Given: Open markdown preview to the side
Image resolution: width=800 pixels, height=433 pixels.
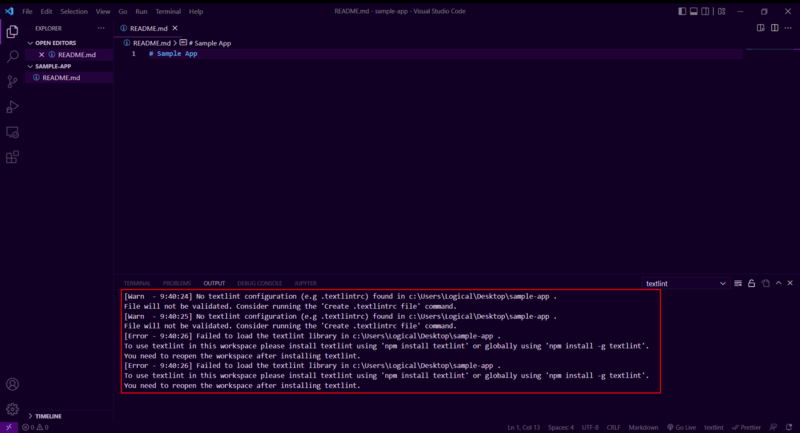Looking at the screenshot, I should [761, 28].
